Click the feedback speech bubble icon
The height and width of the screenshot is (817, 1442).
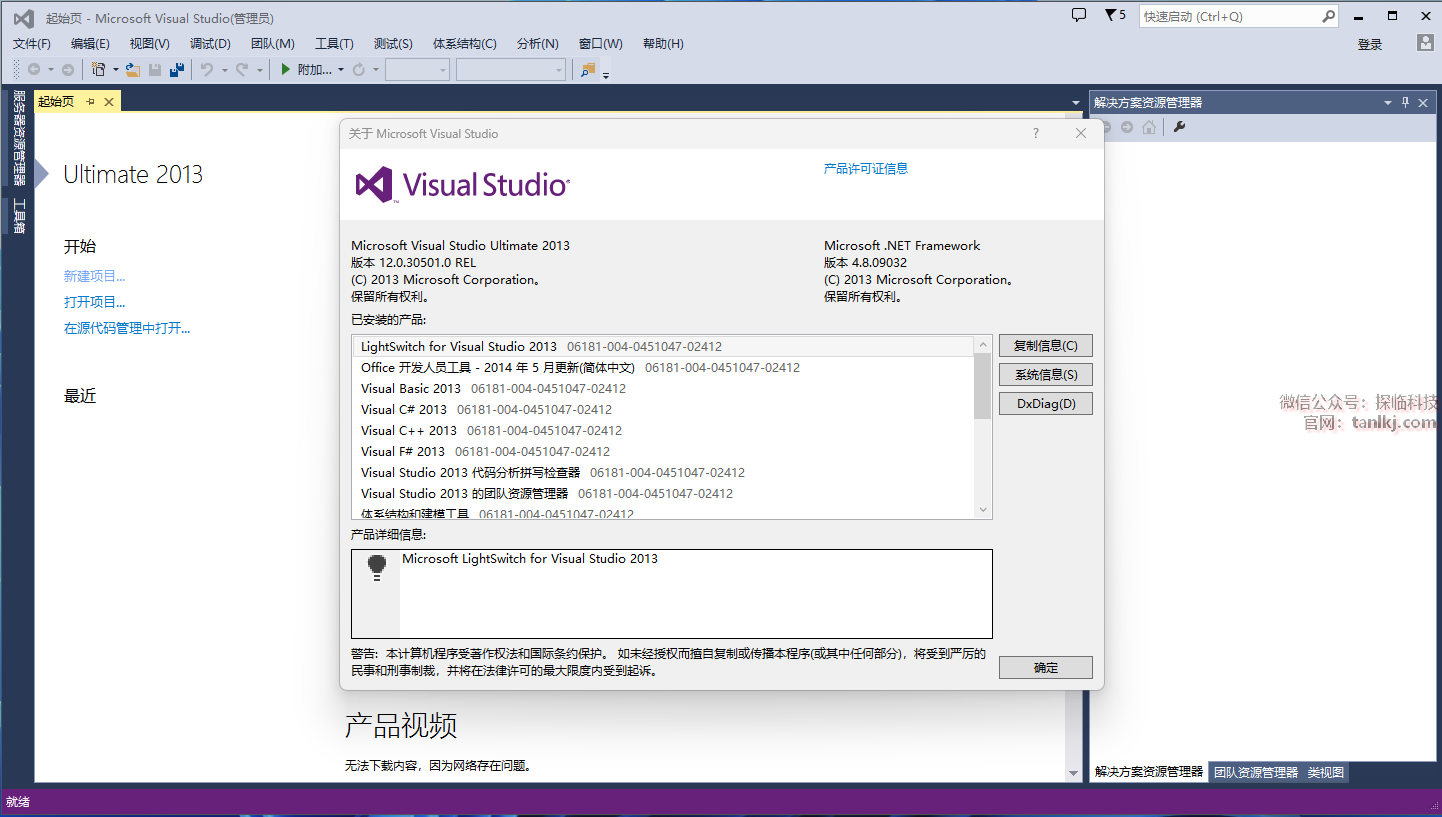pos(1078,15)
